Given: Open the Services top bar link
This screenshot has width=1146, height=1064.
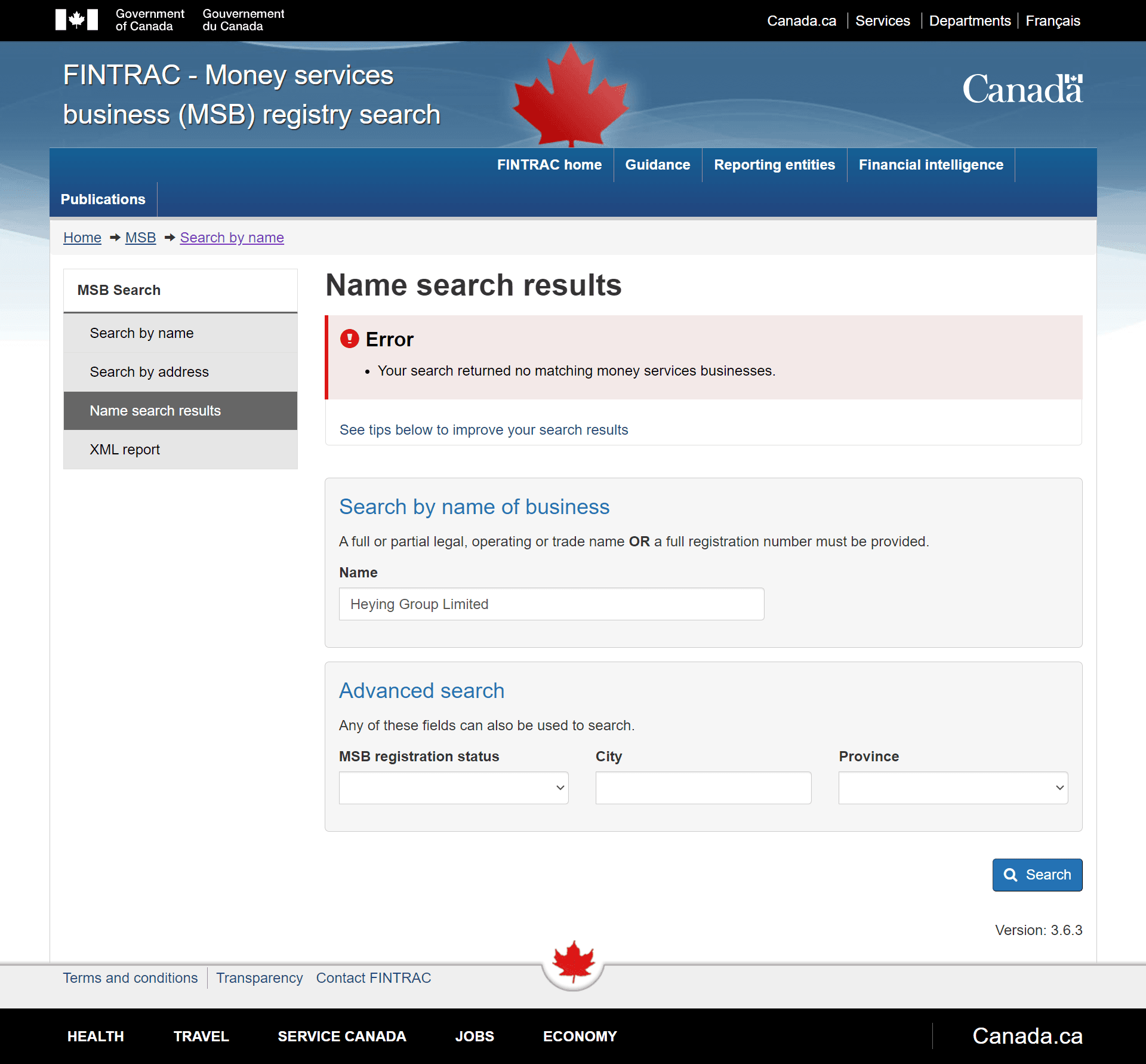Looking at the screenshot, I should click(x=882, y=21).
